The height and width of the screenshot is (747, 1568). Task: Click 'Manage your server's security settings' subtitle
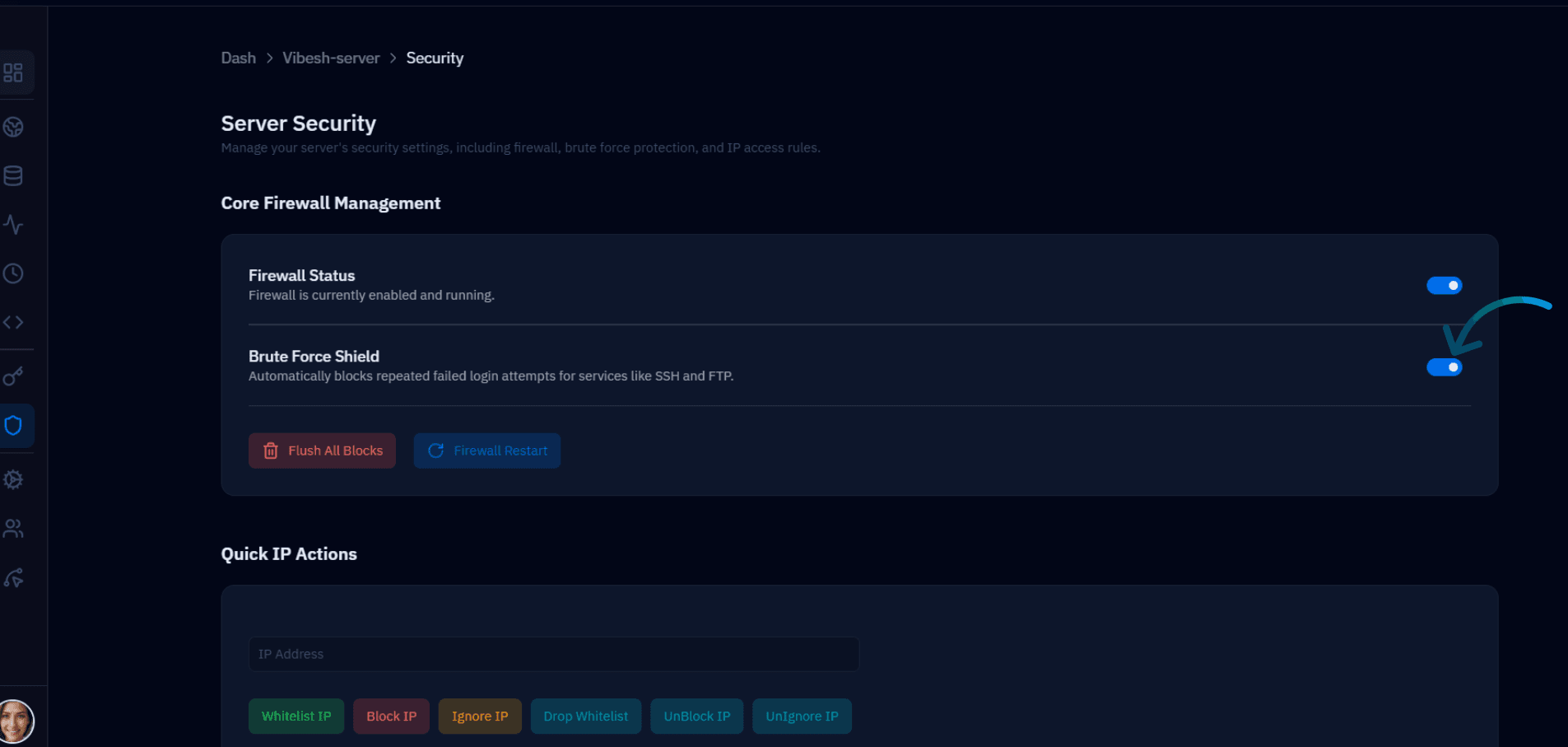(520, 147)
